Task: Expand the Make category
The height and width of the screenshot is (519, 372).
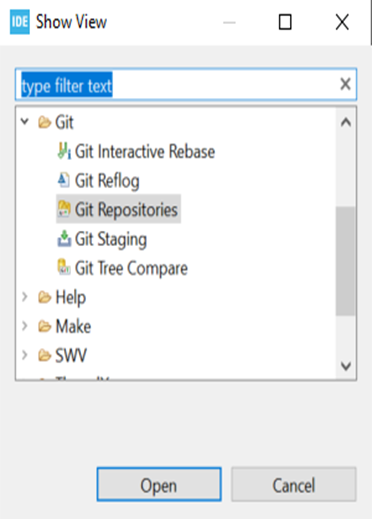Action: point(25,326)
